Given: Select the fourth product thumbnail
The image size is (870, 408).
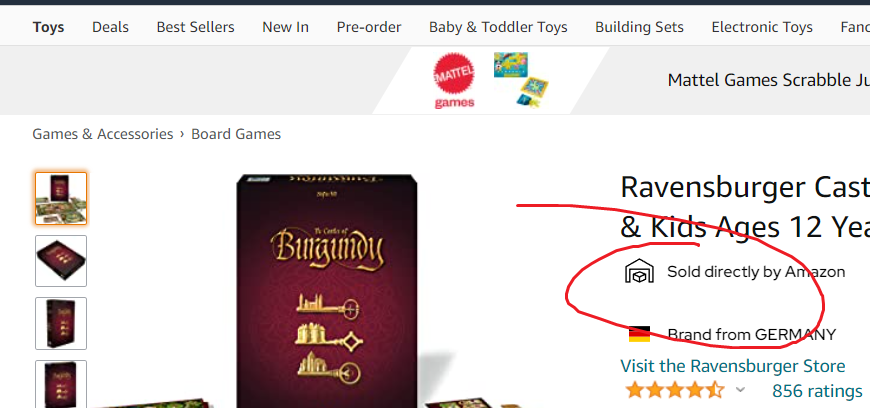Looking at the screenshot, I should [61, 384].
